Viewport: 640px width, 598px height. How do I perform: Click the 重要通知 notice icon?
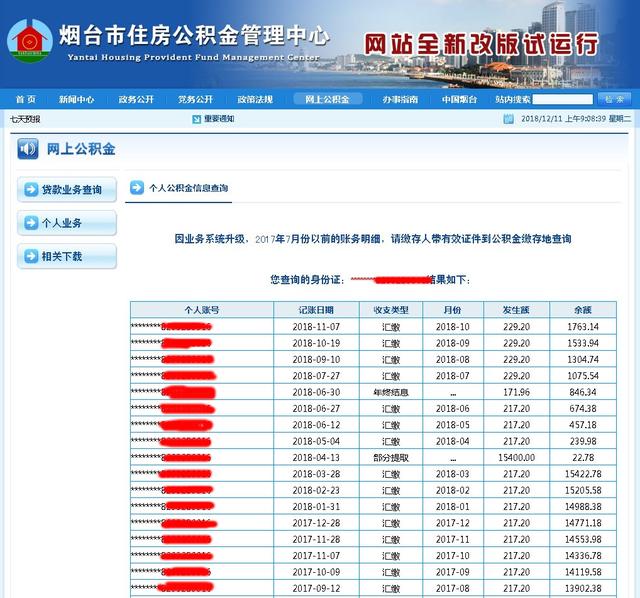196,119
